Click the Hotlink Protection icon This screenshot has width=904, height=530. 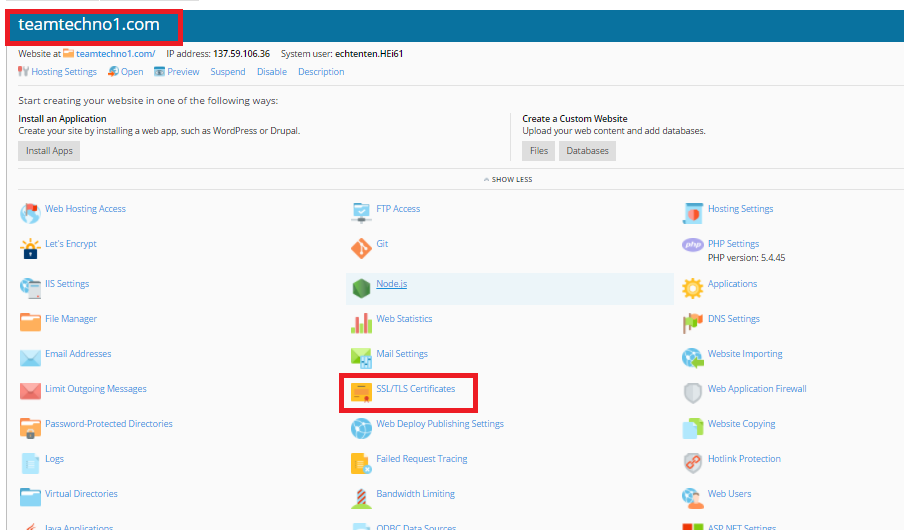(x=693, y=463)
